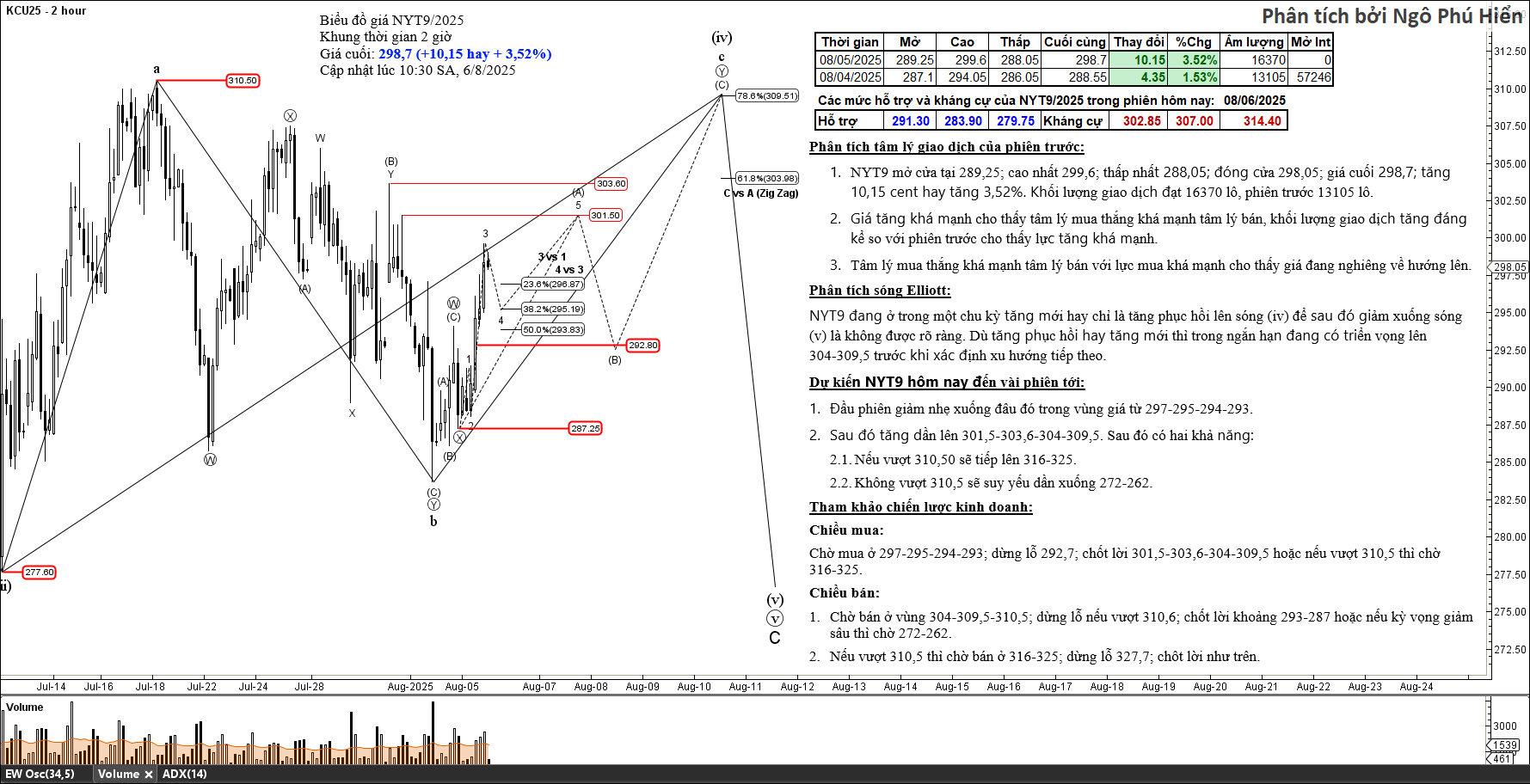
Task: Select the 301.50 target price label
Action: tap(605, 216)
